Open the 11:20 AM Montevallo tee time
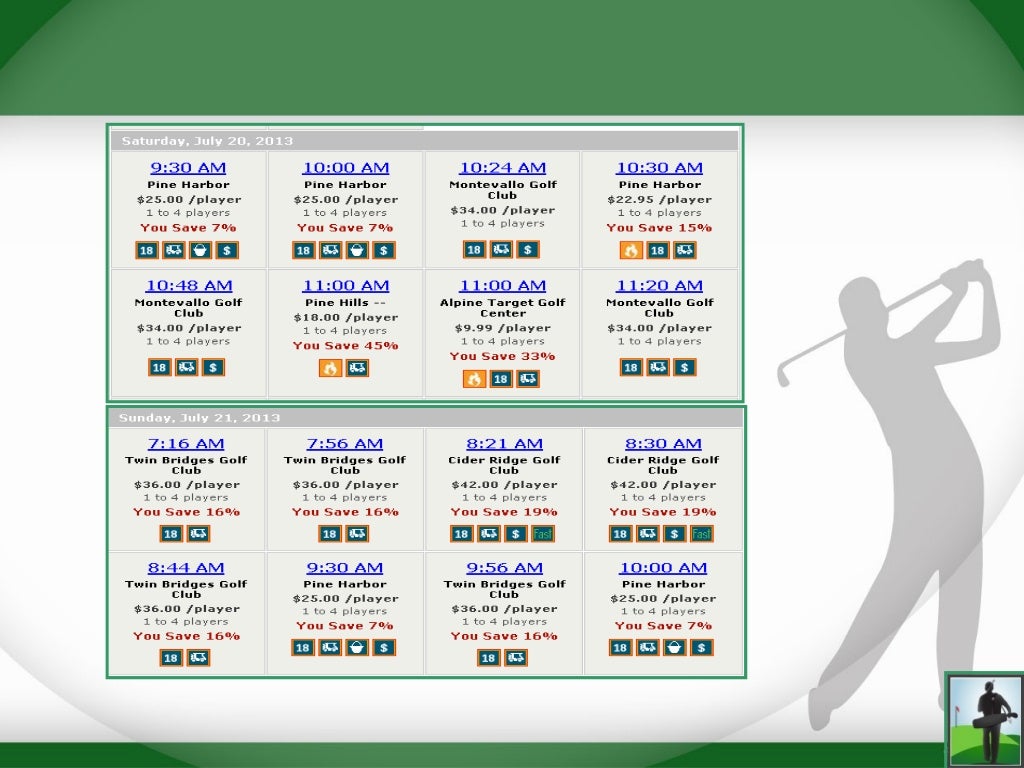Viewport: 1024px width, 768px height. point(660,285)
